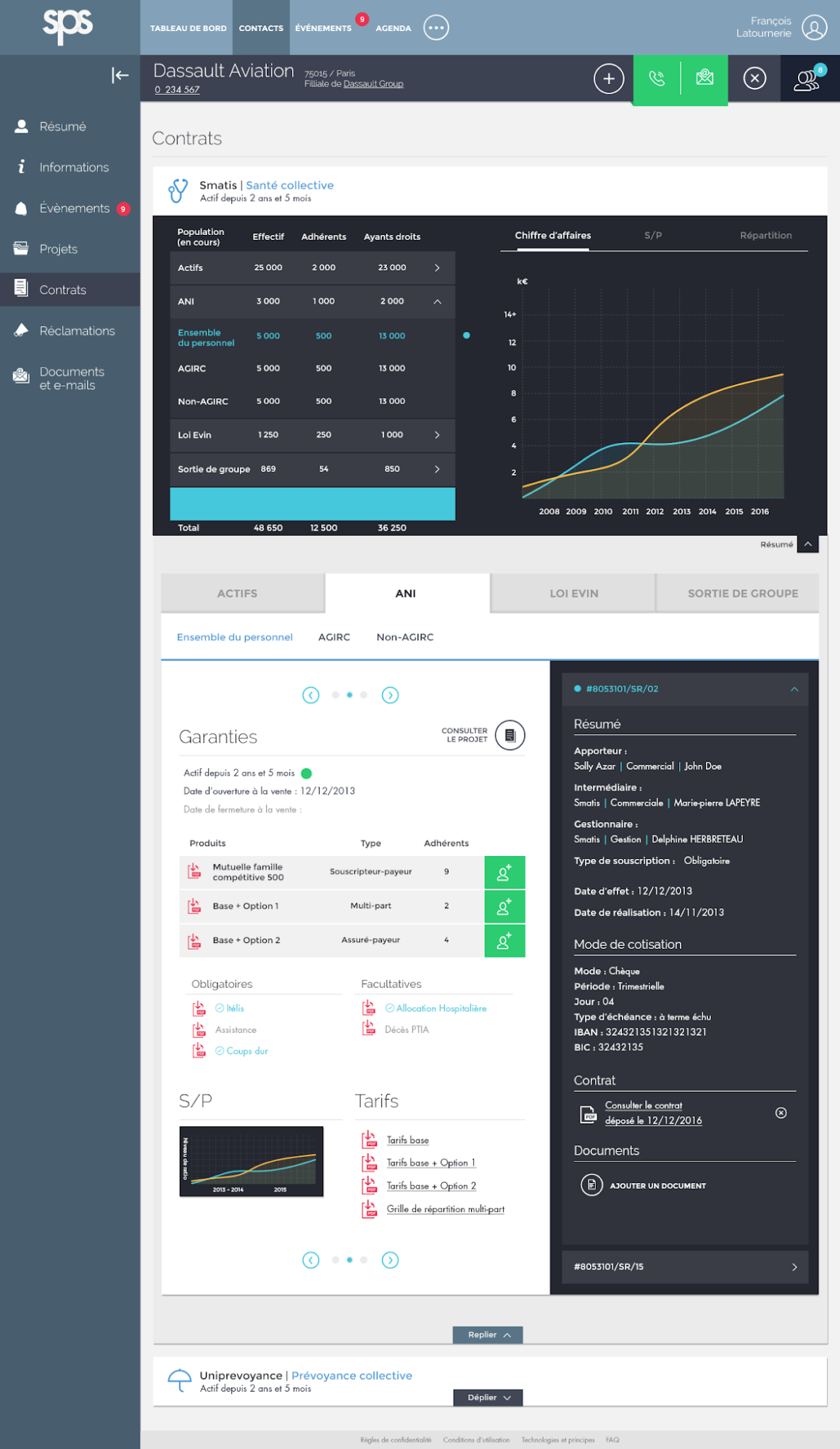This screenshot has height=1449, width=840.
Task: Click the round plus add button in header
Action: pos(609,78)
